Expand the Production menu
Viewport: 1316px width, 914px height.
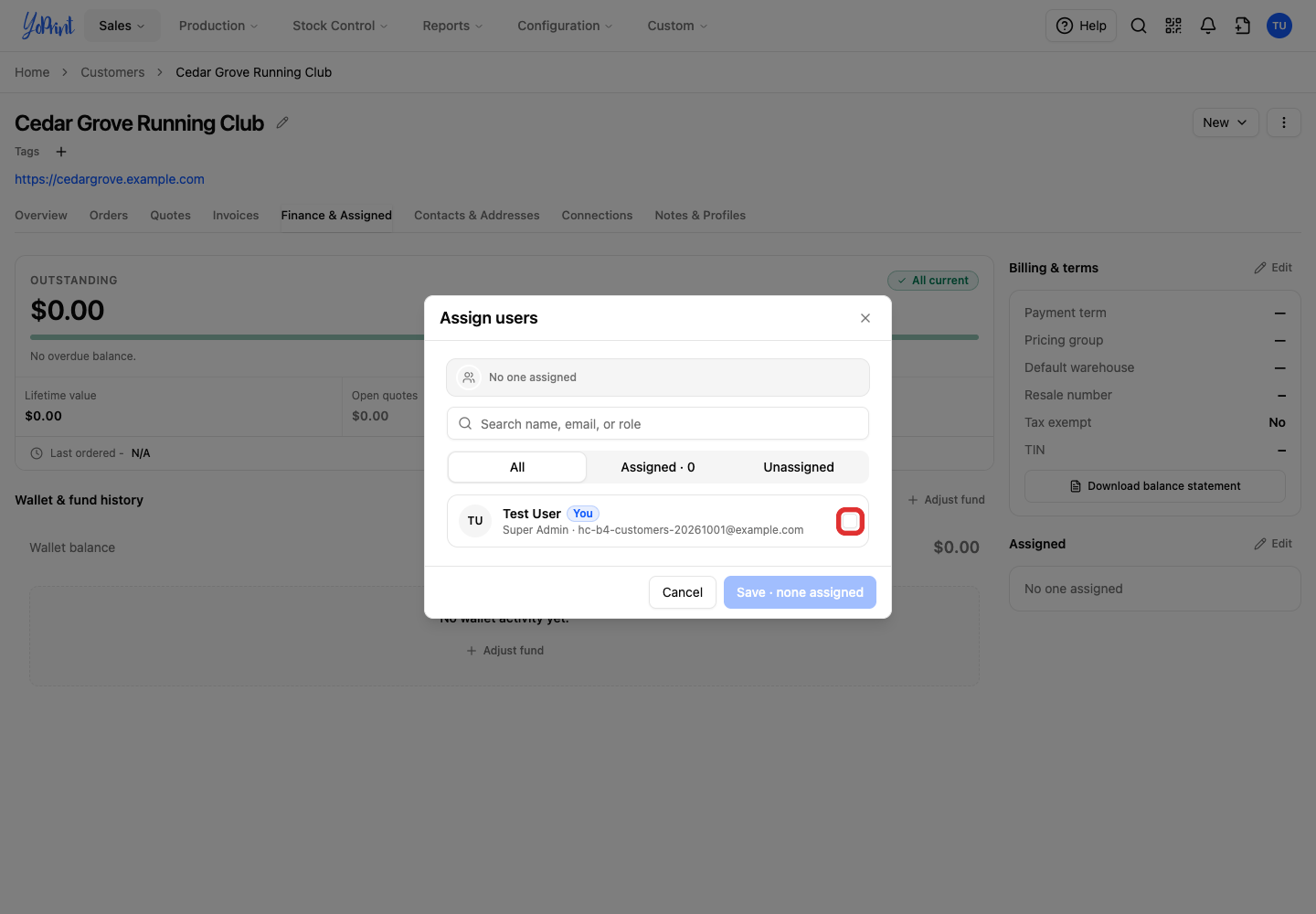point(218,26)
